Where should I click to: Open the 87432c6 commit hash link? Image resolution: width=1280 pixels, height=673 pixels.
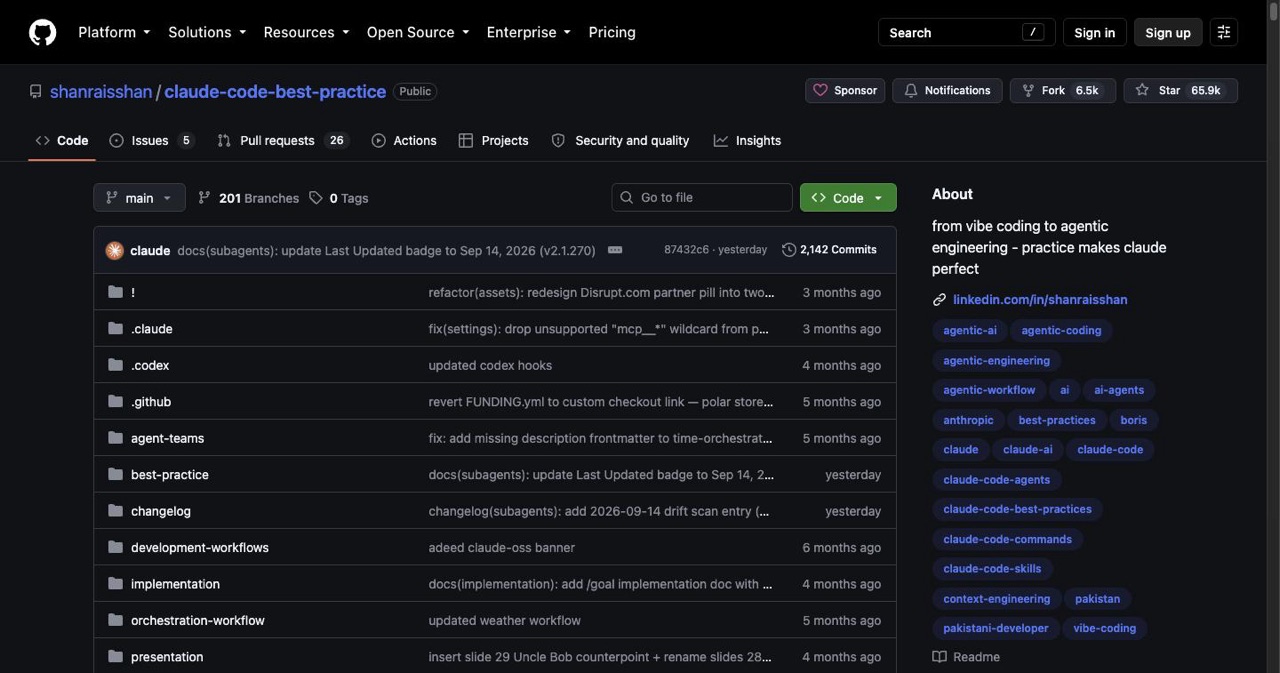(x=686, y=250)
